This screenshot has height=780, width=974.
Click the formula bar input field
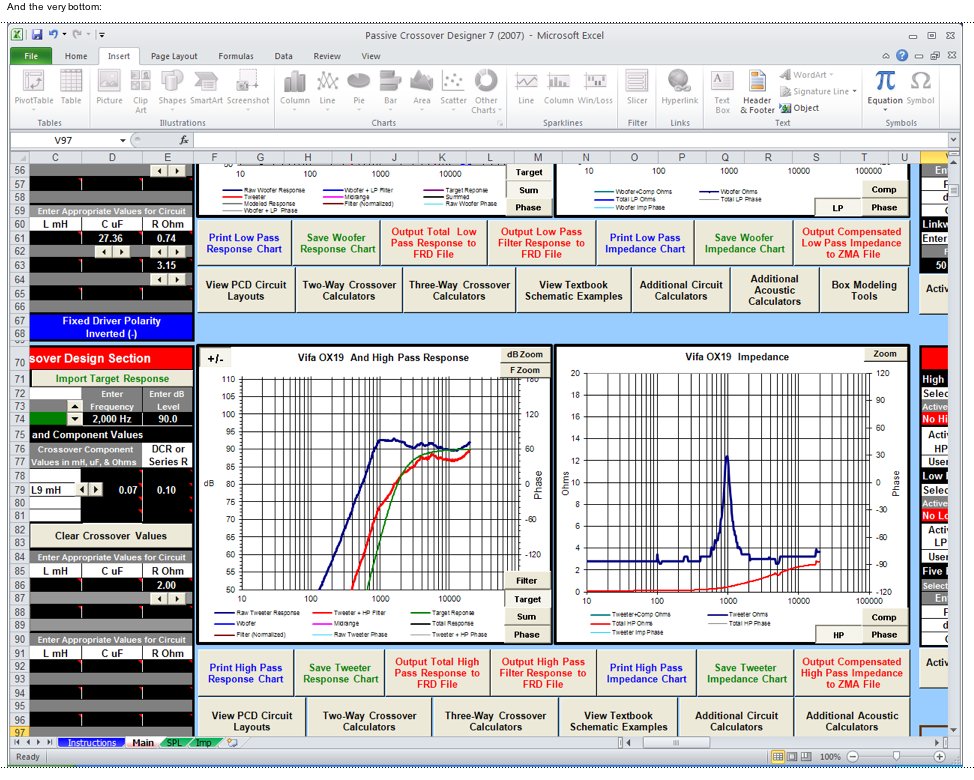click(568, 140)
